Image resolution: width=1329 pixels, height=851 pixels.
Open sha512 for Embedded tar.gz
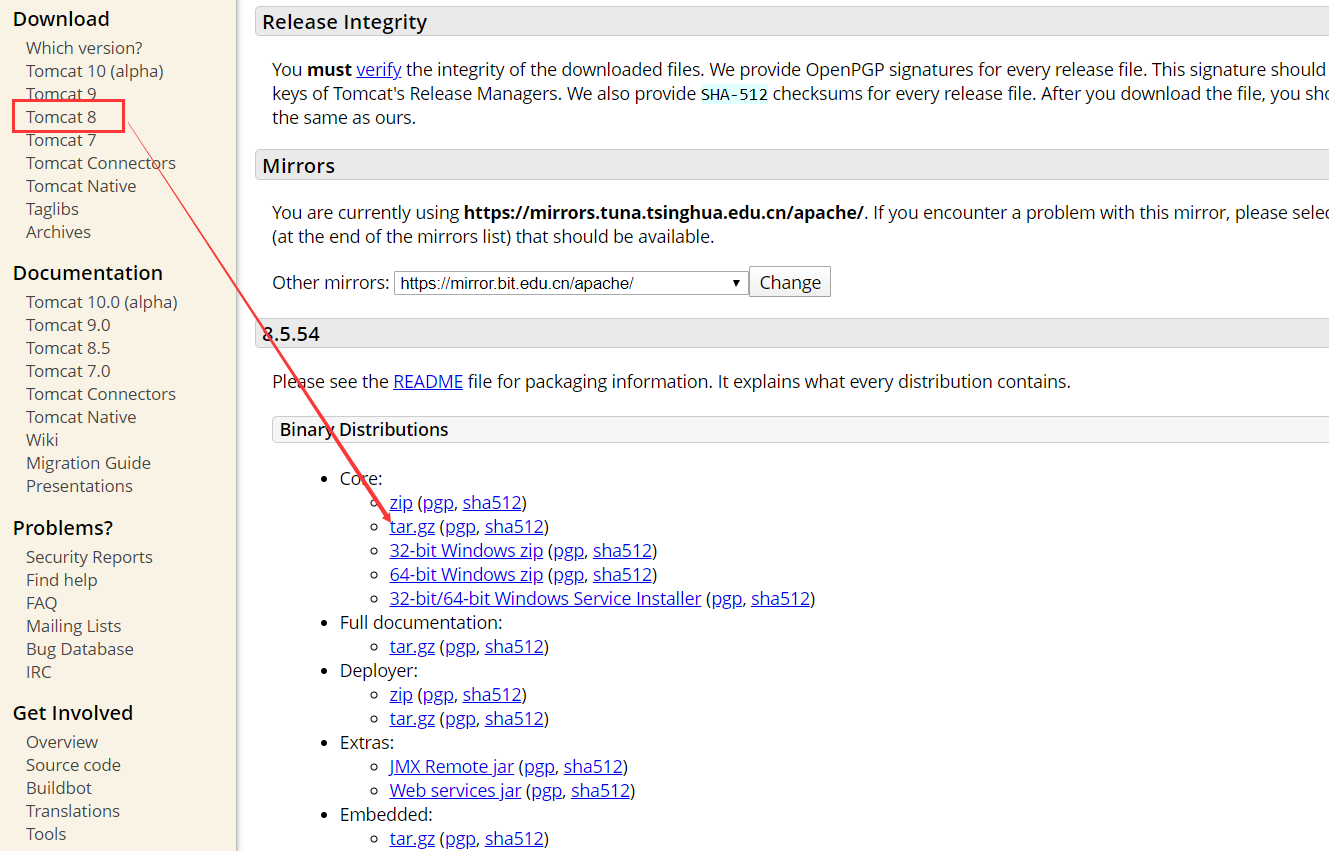514,839
